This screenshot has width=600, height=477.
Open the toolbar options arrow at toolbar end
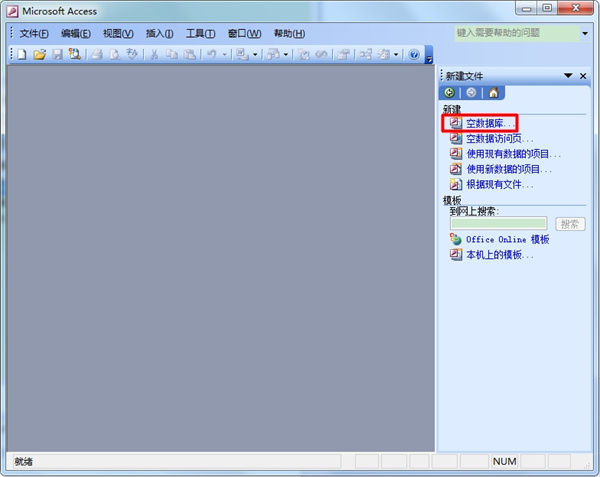pyautogui.click(x=429, y=55)
